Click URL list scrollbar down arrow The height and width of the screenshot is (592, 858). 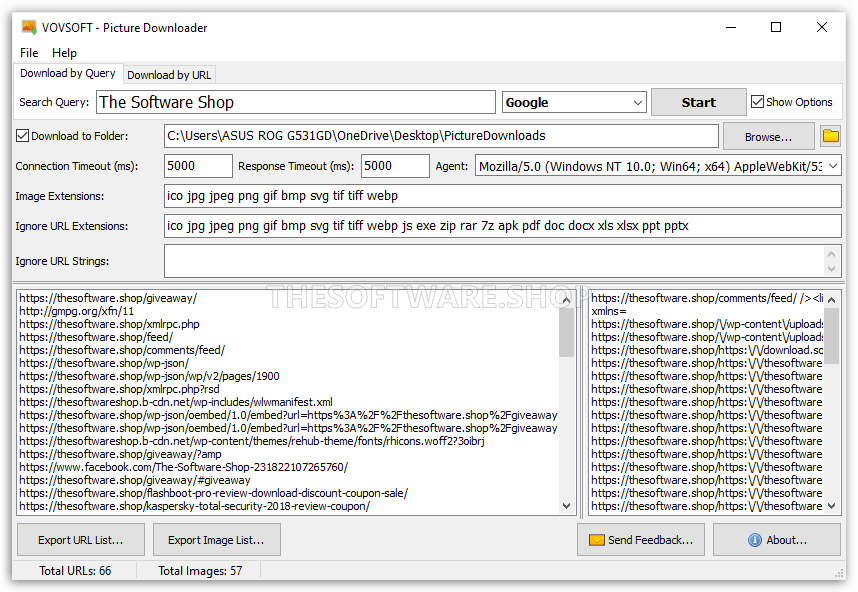[566, 506]
